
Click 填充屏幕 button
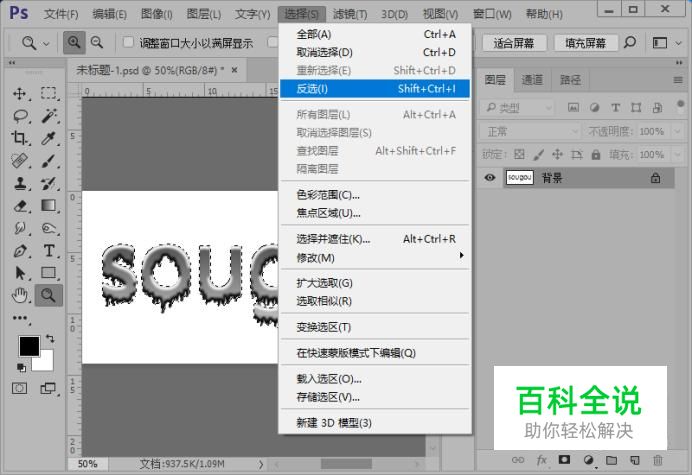[586, 43]
